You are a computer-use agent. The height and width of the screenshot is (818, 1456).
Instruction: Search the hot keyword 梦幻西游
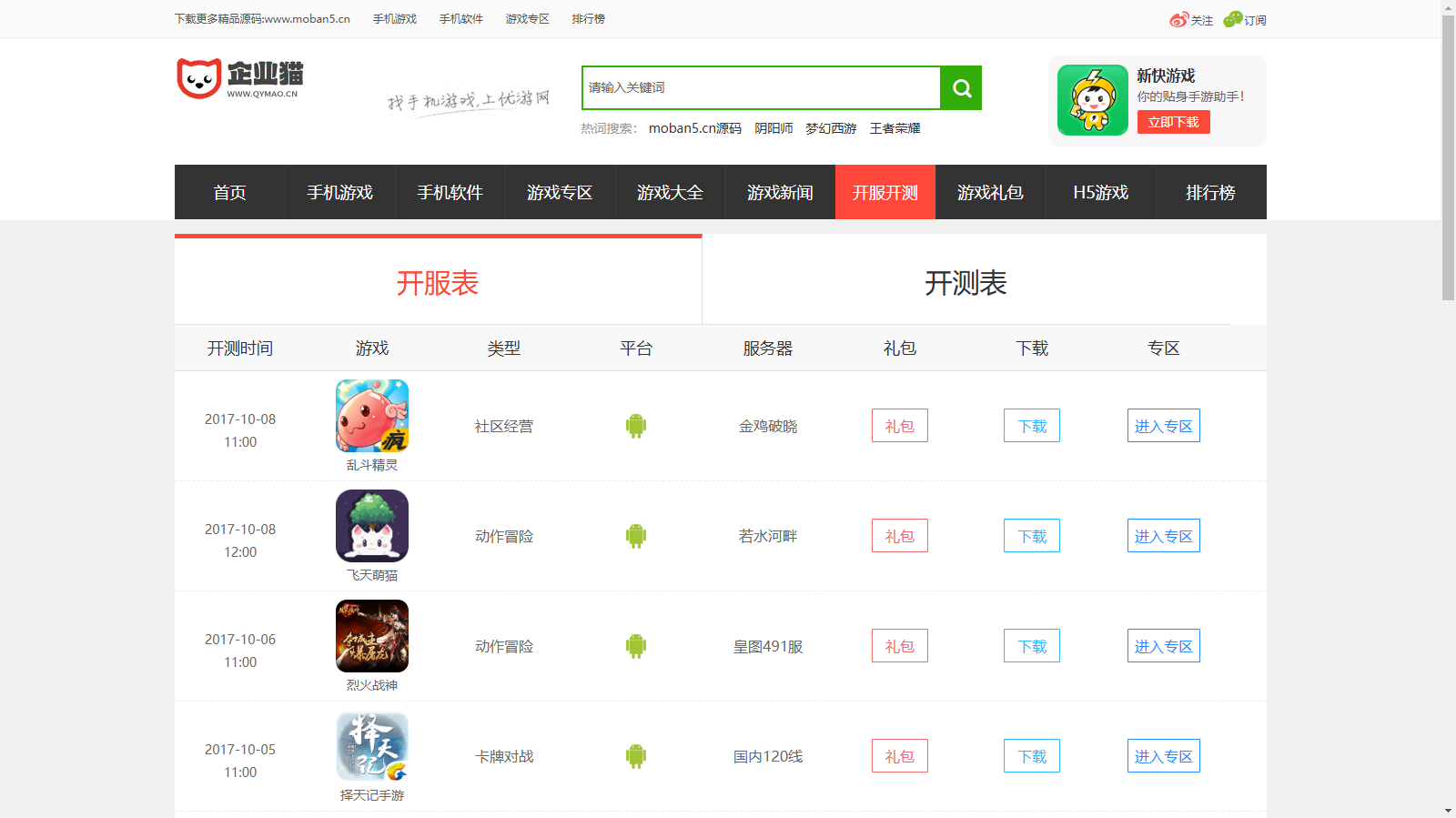point(831,128)
